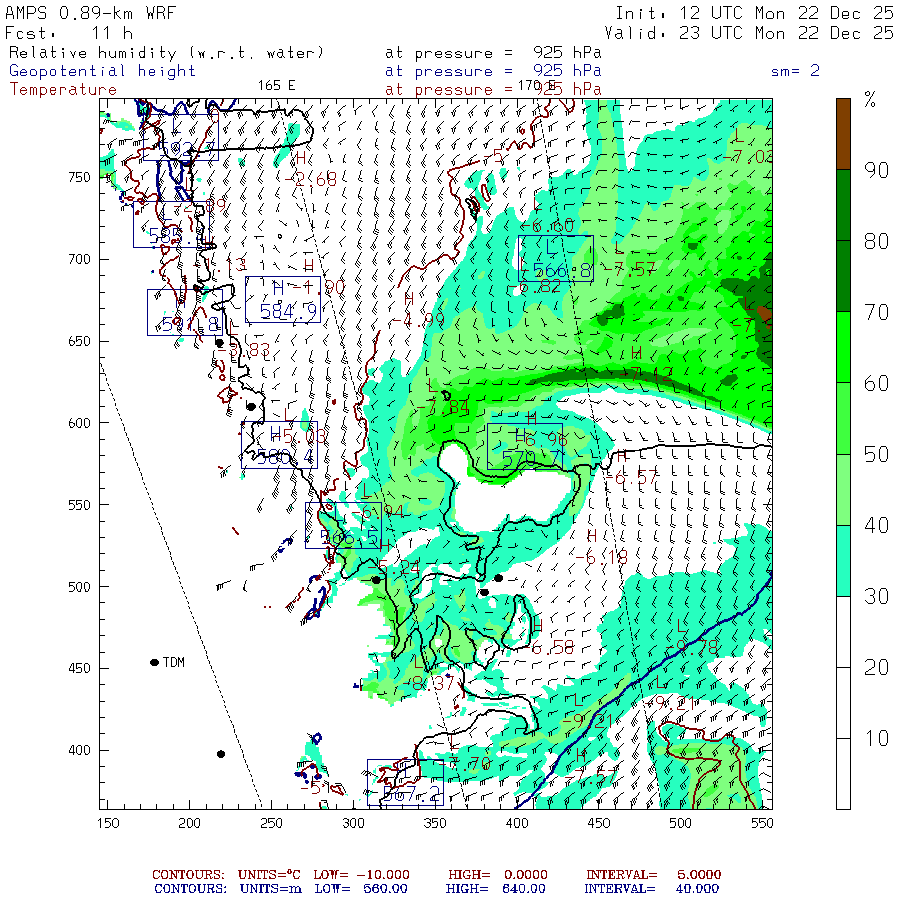Click "300" on the horizontal axis

353,824
